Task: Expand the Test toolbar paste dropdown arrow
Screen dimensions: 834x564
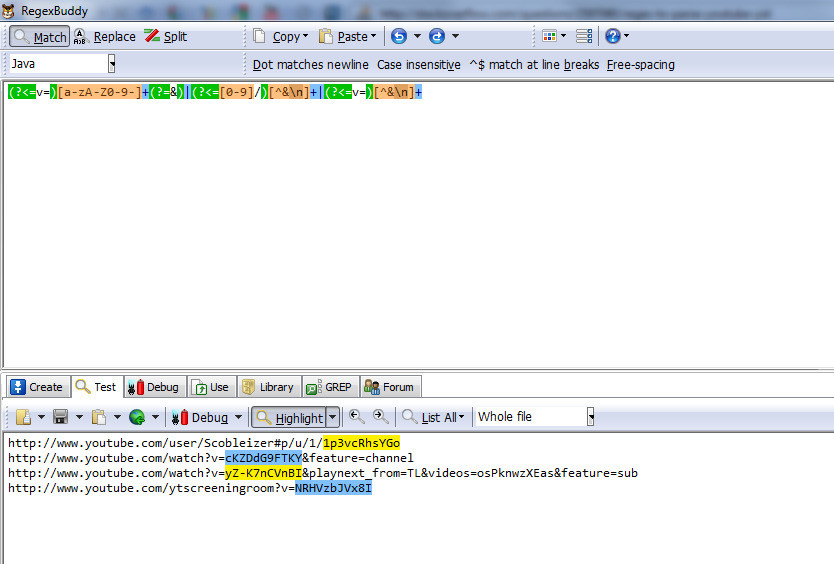Action: [117, 417]
